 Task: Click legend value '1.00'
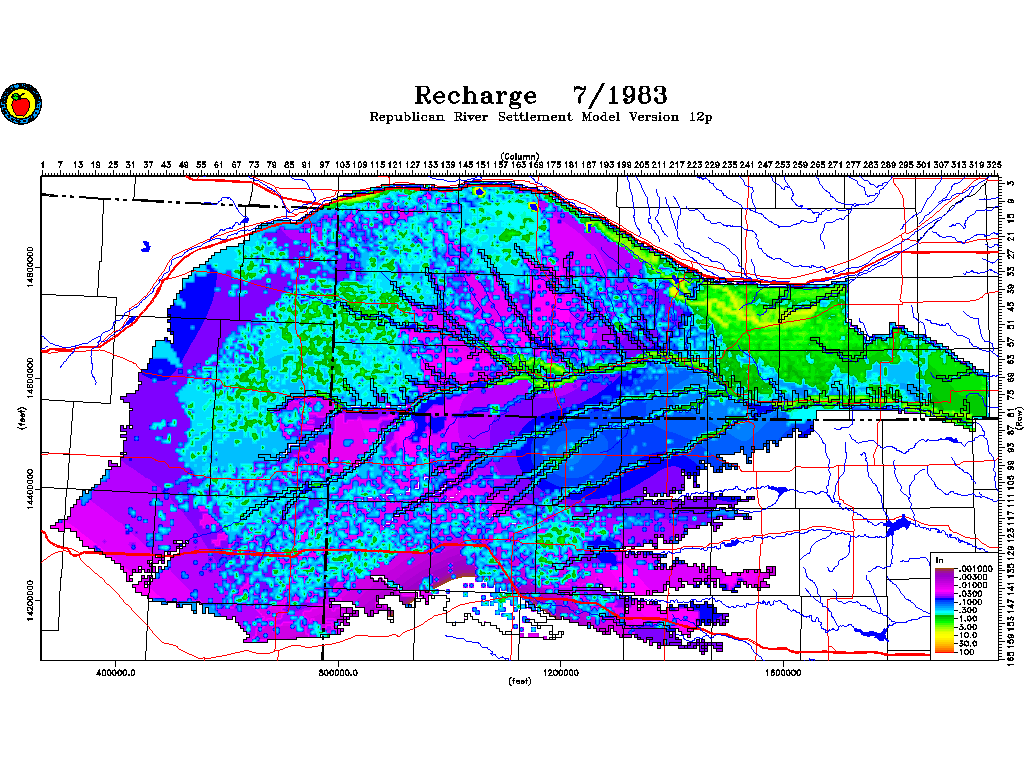[968, 618]
